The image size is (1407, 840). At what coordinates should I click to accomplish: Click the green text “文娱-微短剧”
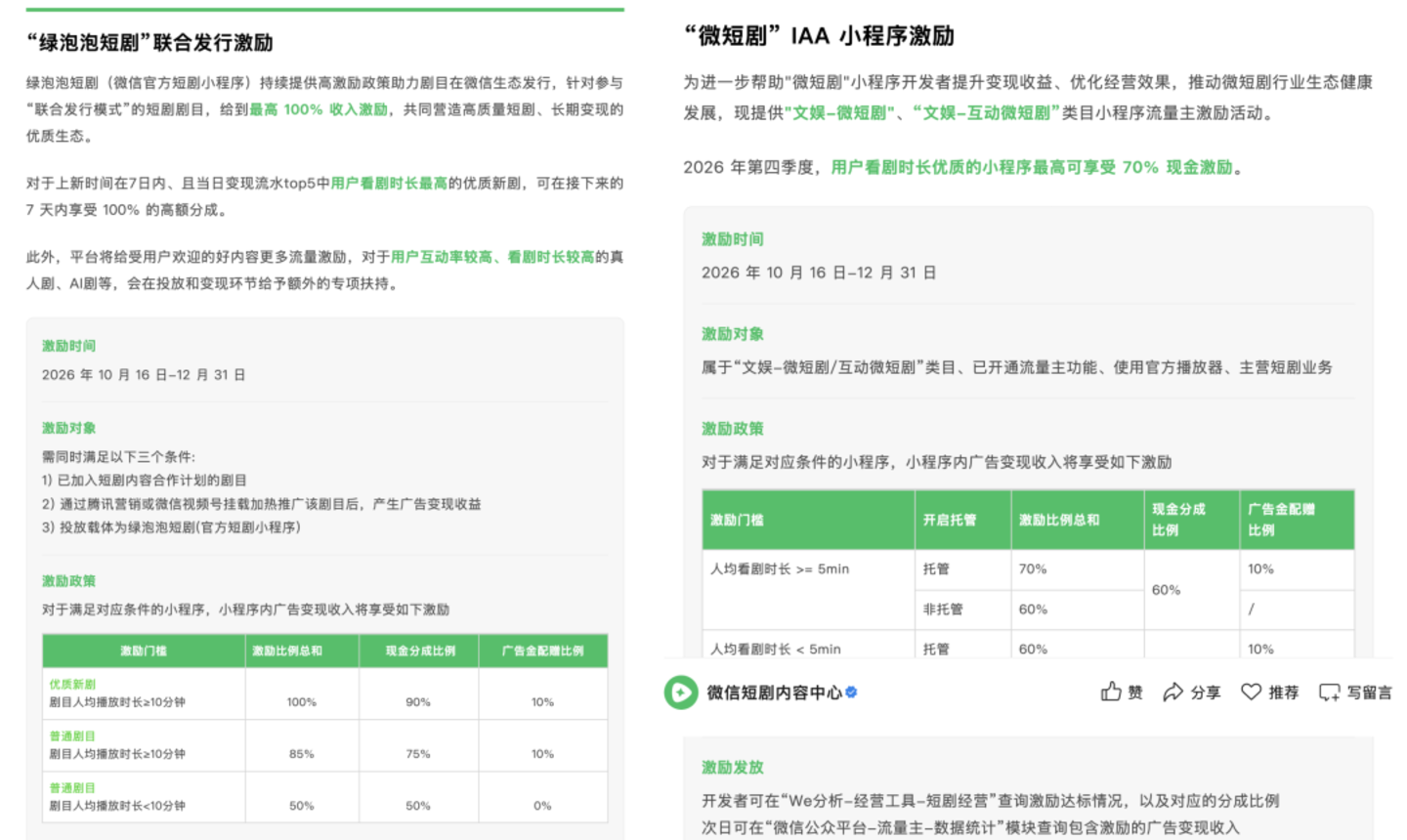tap(840, 112)
